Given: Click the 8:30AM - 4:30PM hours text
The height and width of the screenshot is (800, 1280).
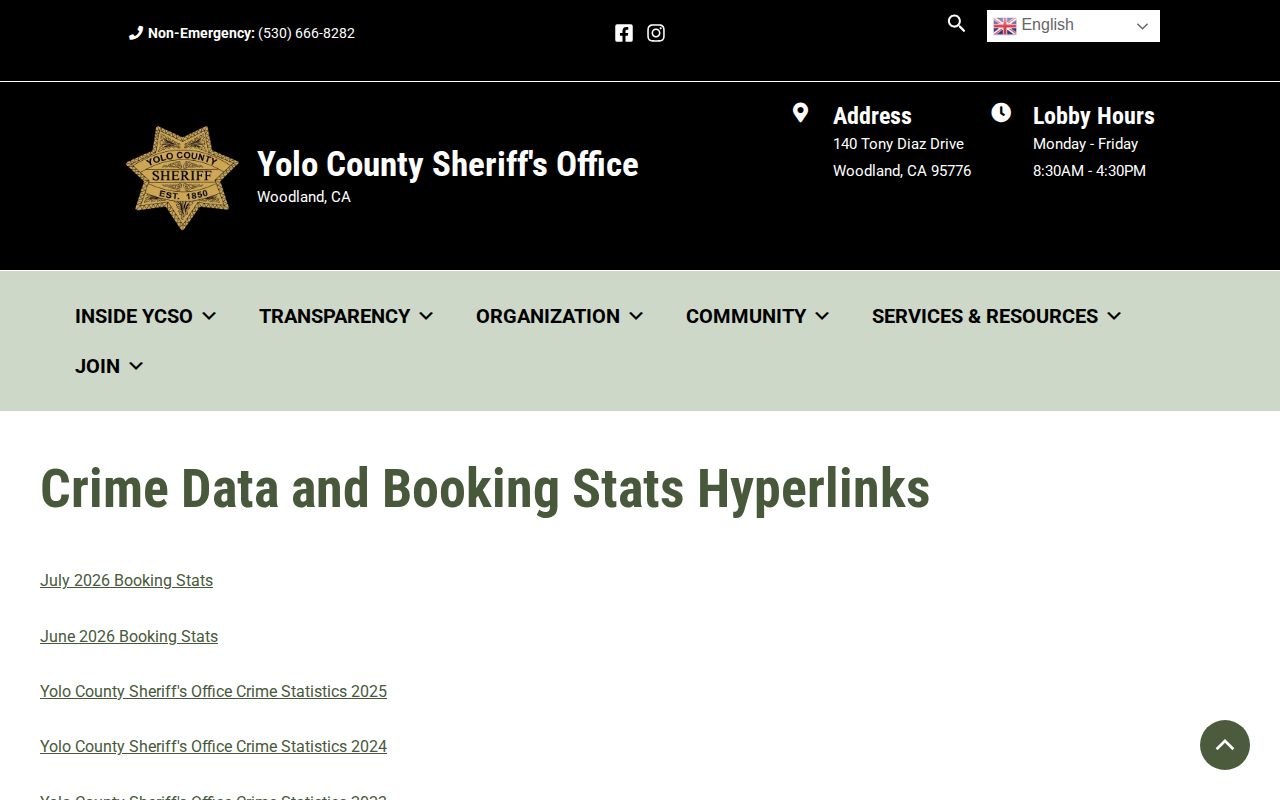Looking at the screenshot, I should pos(1089,171).
